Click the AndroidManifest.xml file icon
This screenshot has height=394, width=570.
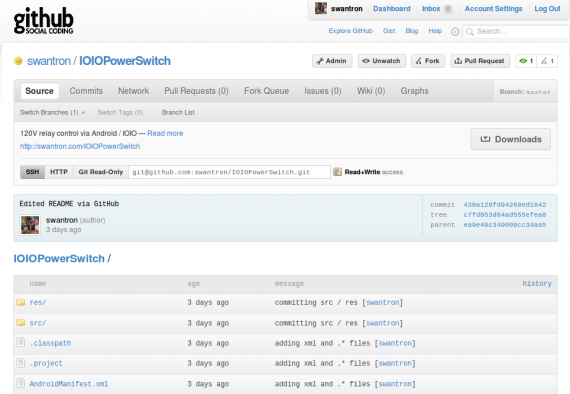21,383
